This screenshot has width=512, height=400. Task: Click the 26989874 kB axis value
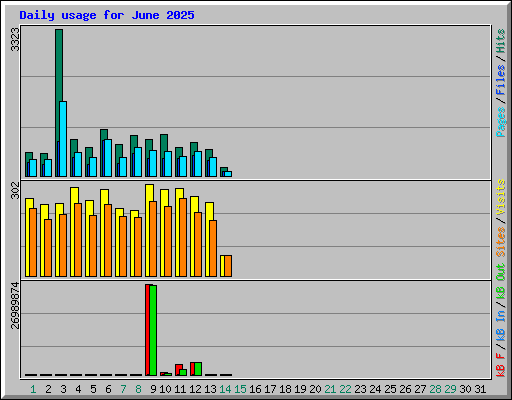click(x=15, y=306)
